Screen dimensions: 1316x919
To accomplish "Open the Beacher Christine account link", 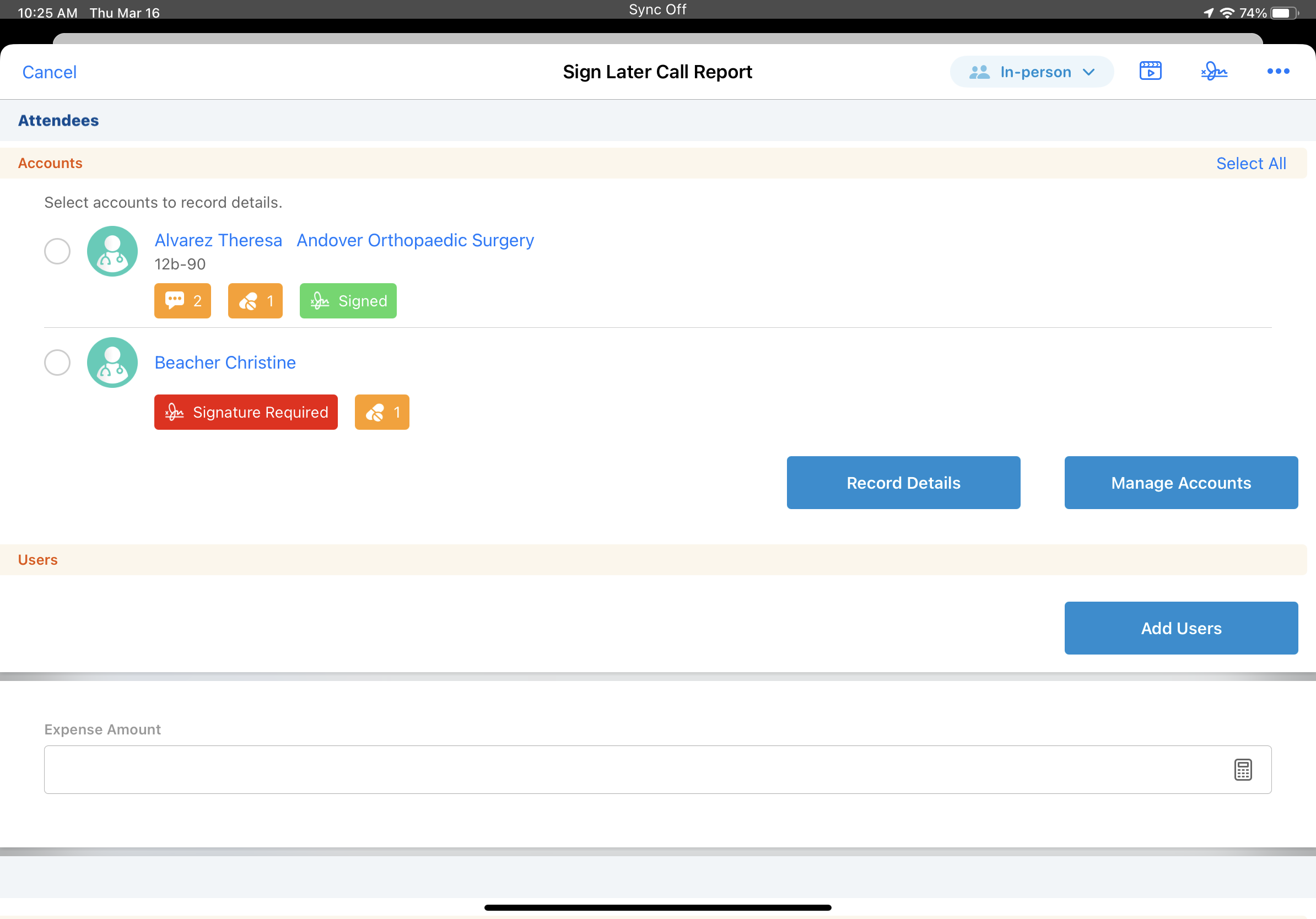I will 225,363.
